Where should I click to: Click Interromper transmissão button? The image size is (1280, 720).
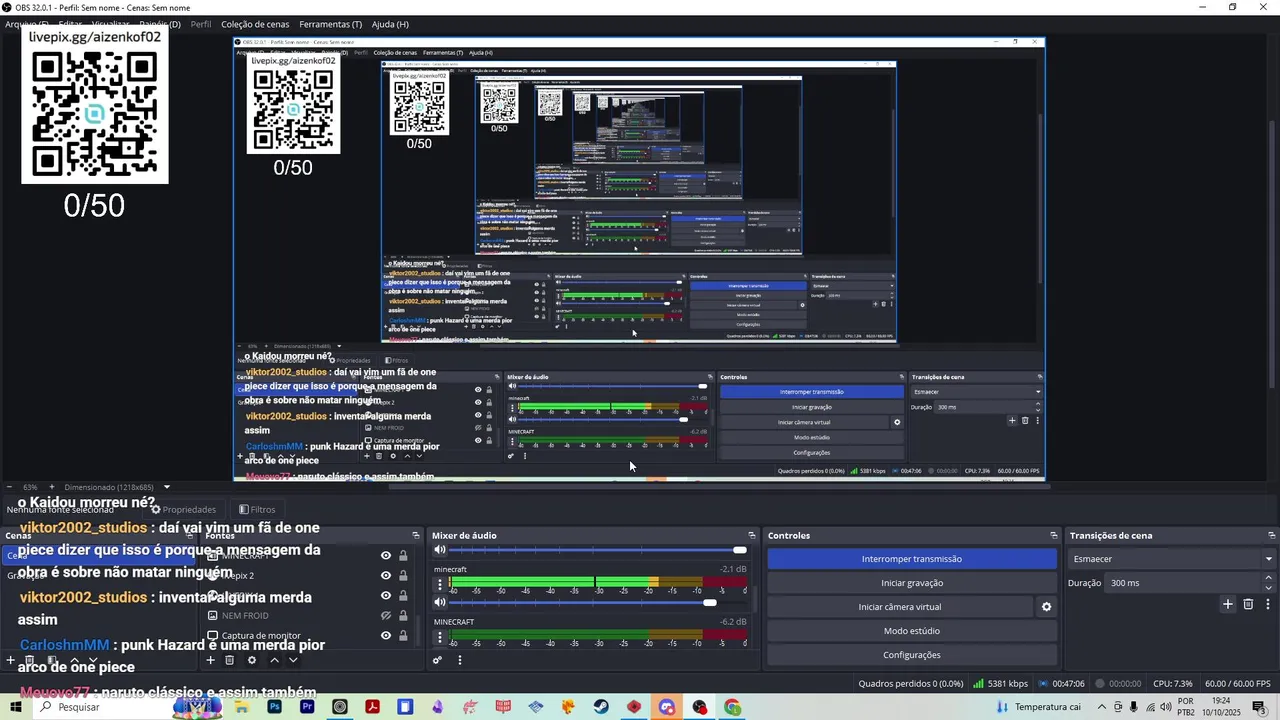click(912, 559)
